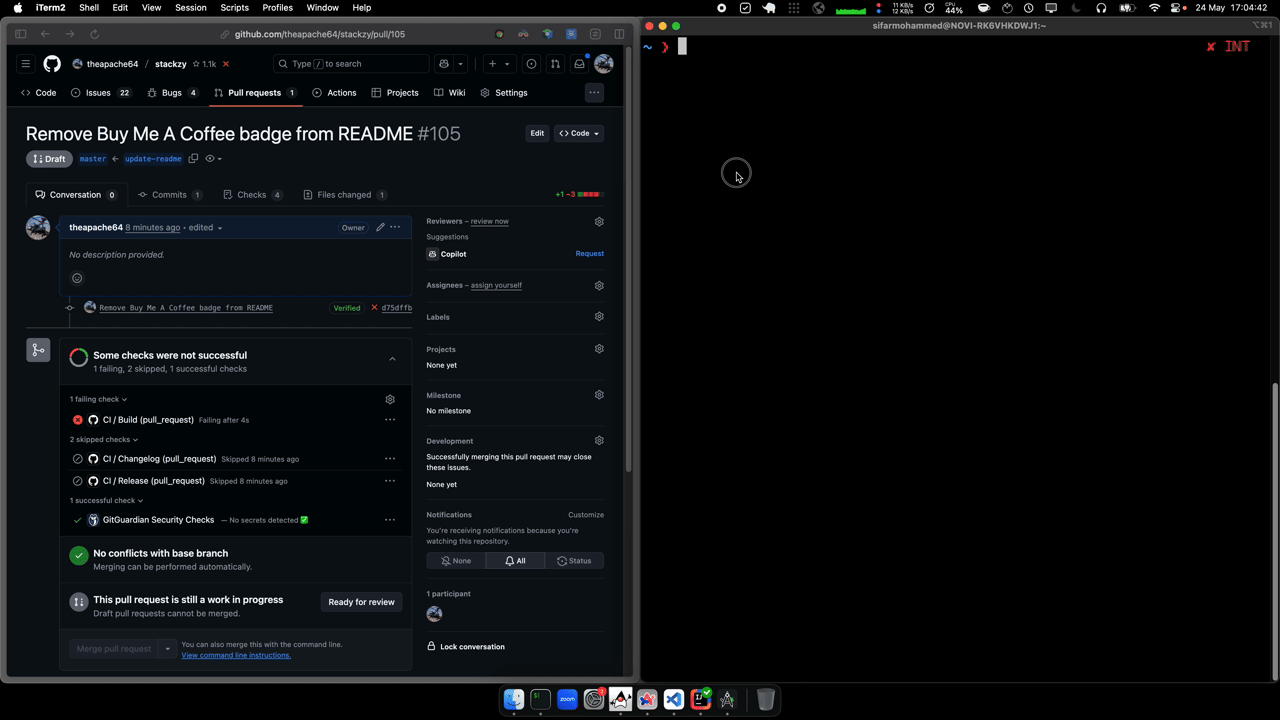Viewport: 1280px width, 720px height.
Task: Open Visual Studio Code from Dock
Action: tap(674, 699)
